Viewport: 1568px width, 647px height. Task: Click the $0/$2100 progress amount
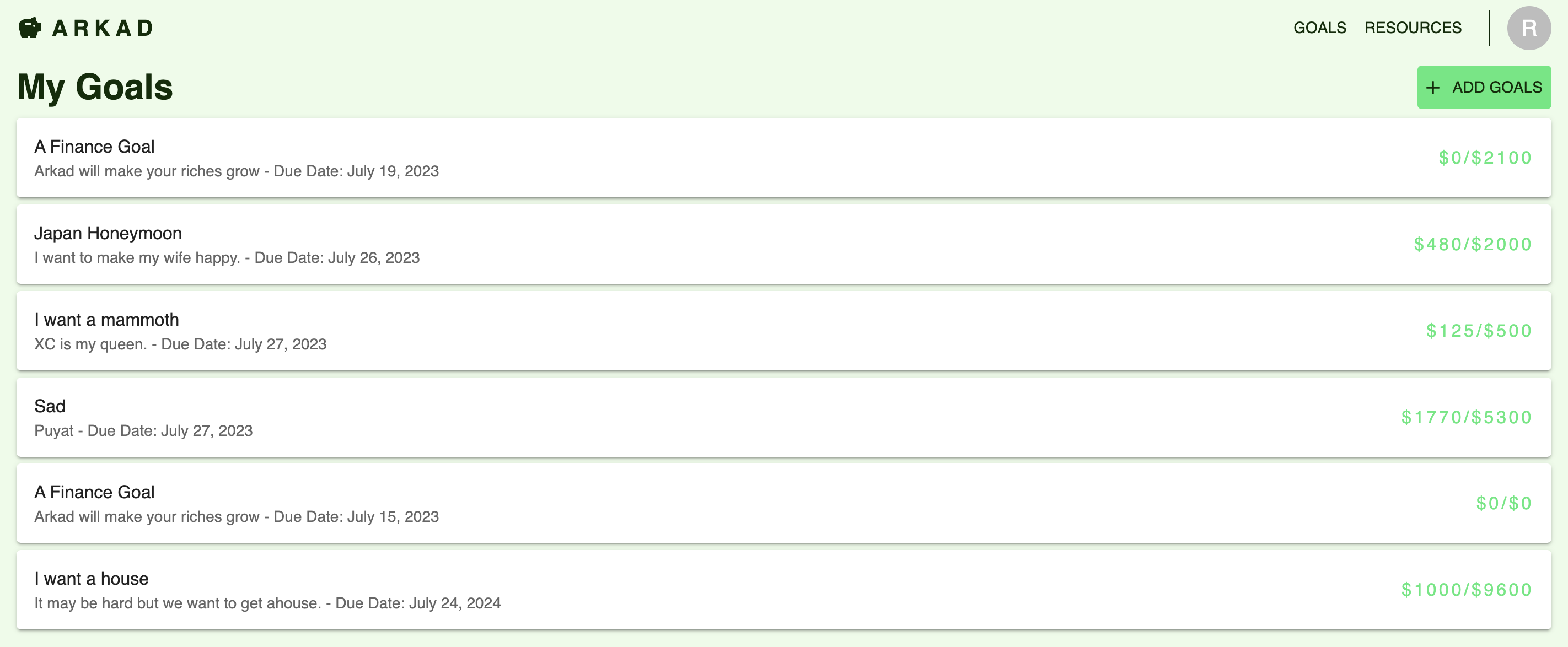[x=1485, y=158]
